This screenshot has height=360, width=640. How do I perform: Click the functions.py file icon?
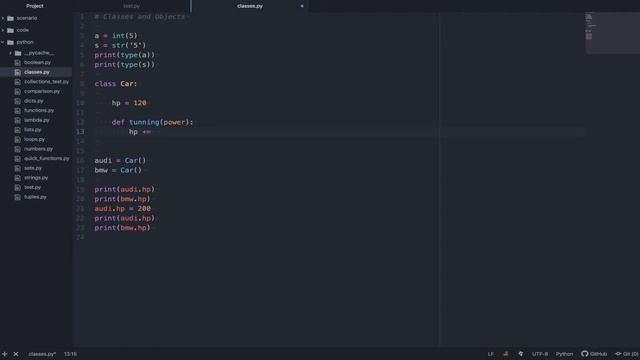click(x=18, y=111)
